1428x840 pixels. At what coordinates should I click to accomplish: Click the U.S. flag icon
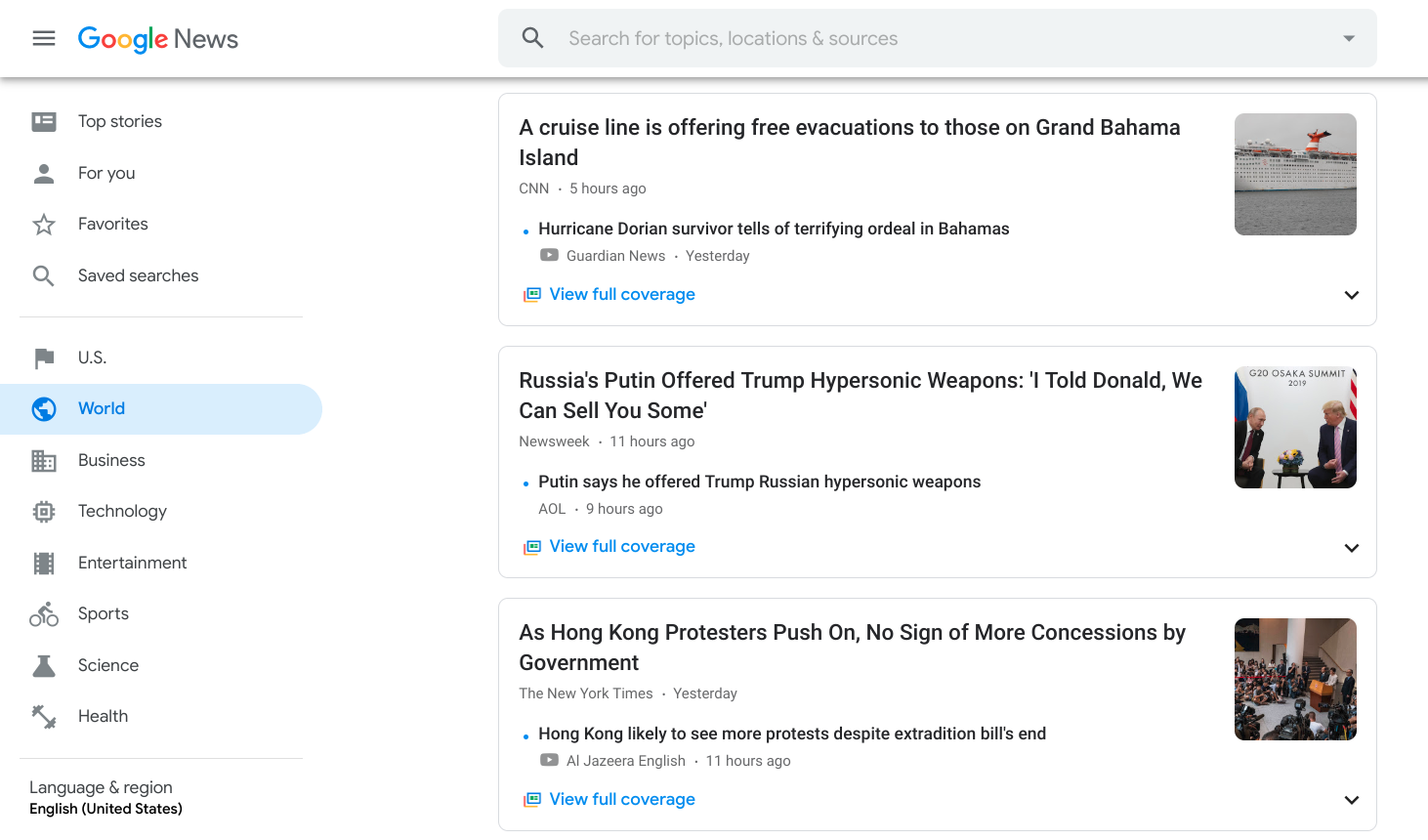click(x=44, y=358)
